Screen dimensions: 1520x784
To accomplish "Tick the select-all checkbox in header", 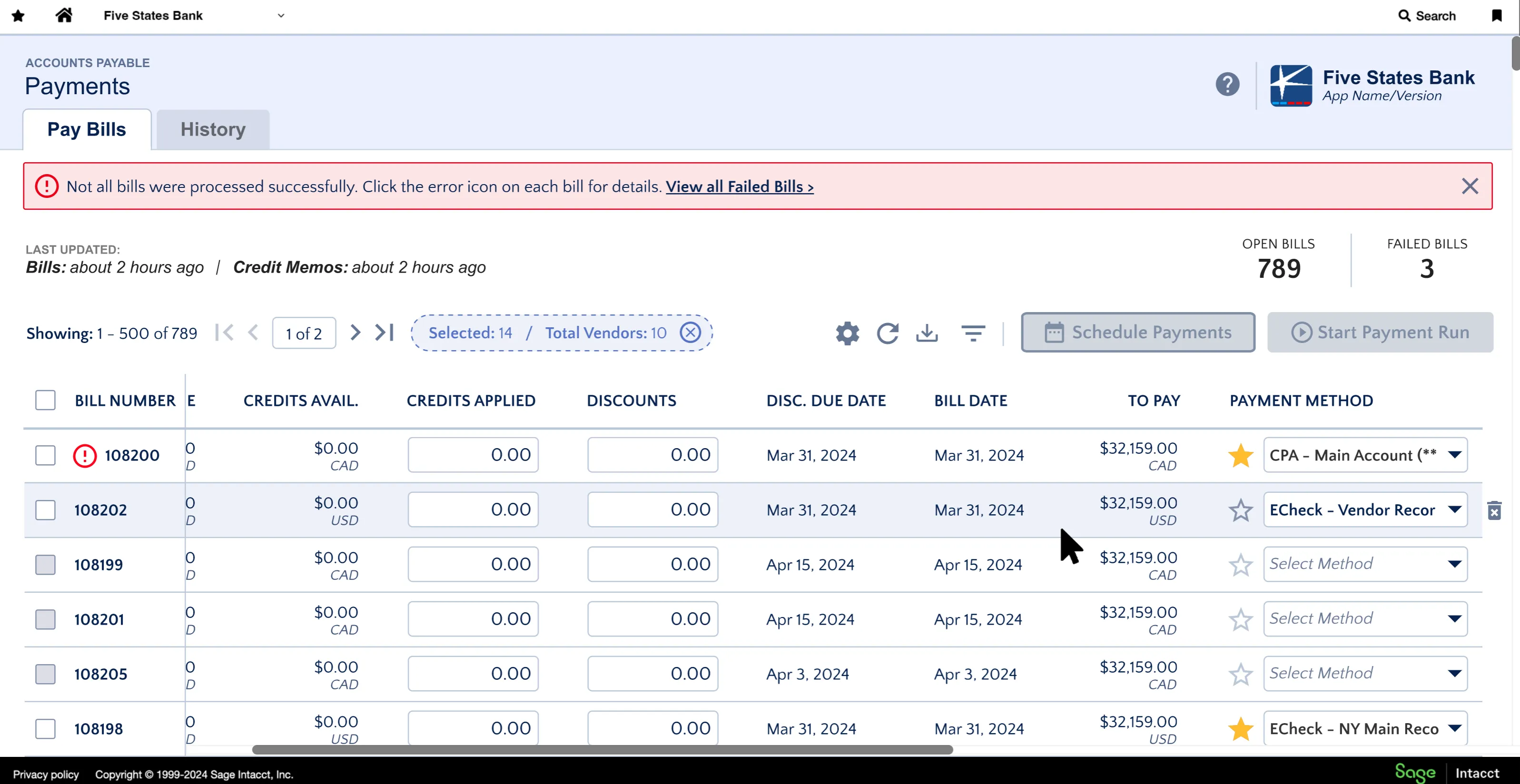I will [x=45, y=401].
